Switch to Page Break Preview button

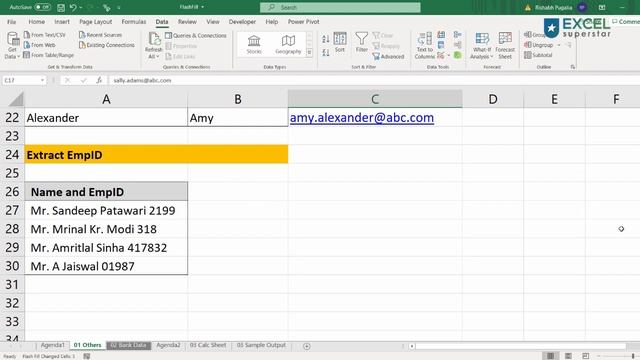(585, 356)
